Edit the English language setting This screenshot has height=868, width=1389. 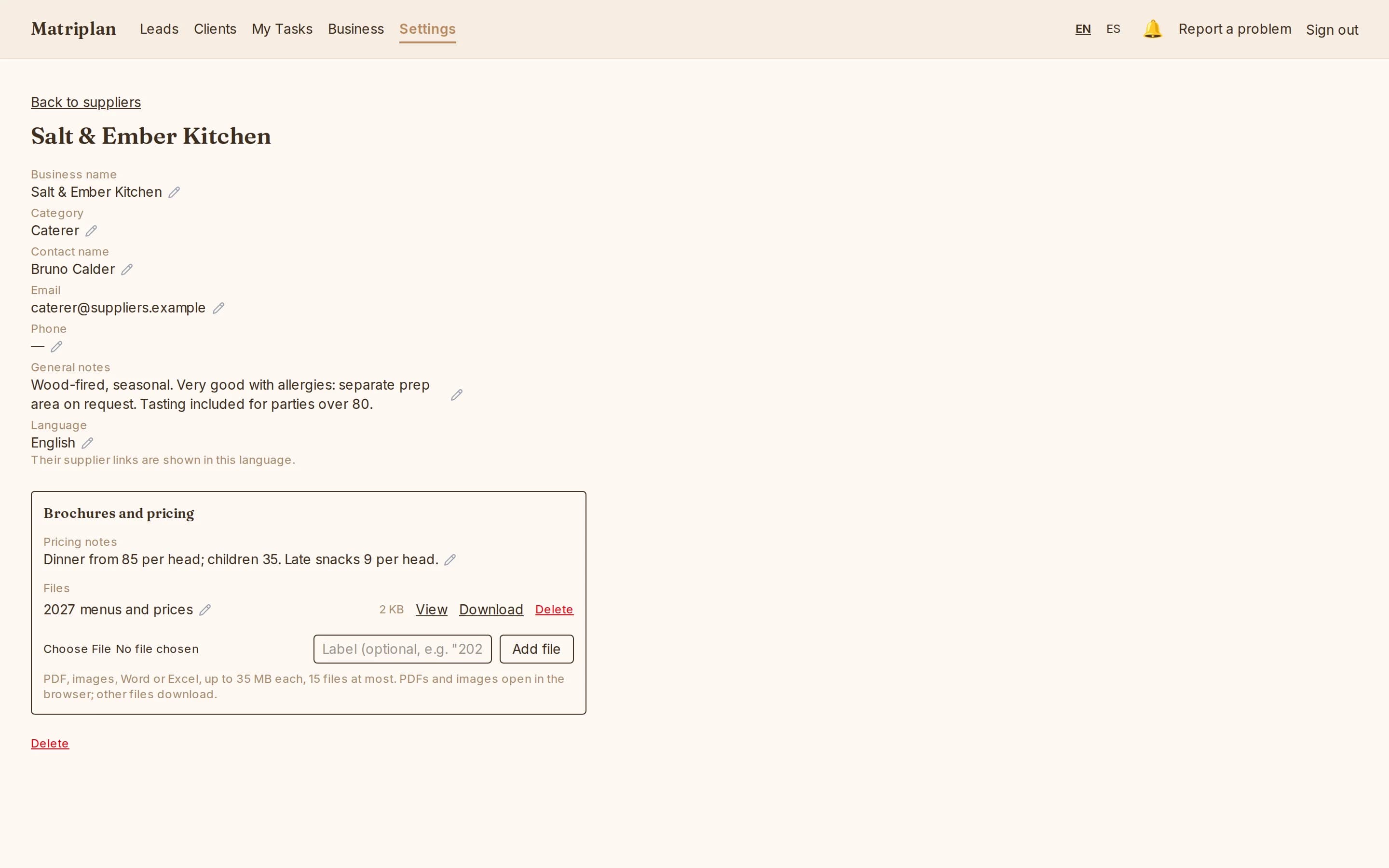(x=87, y=443)
